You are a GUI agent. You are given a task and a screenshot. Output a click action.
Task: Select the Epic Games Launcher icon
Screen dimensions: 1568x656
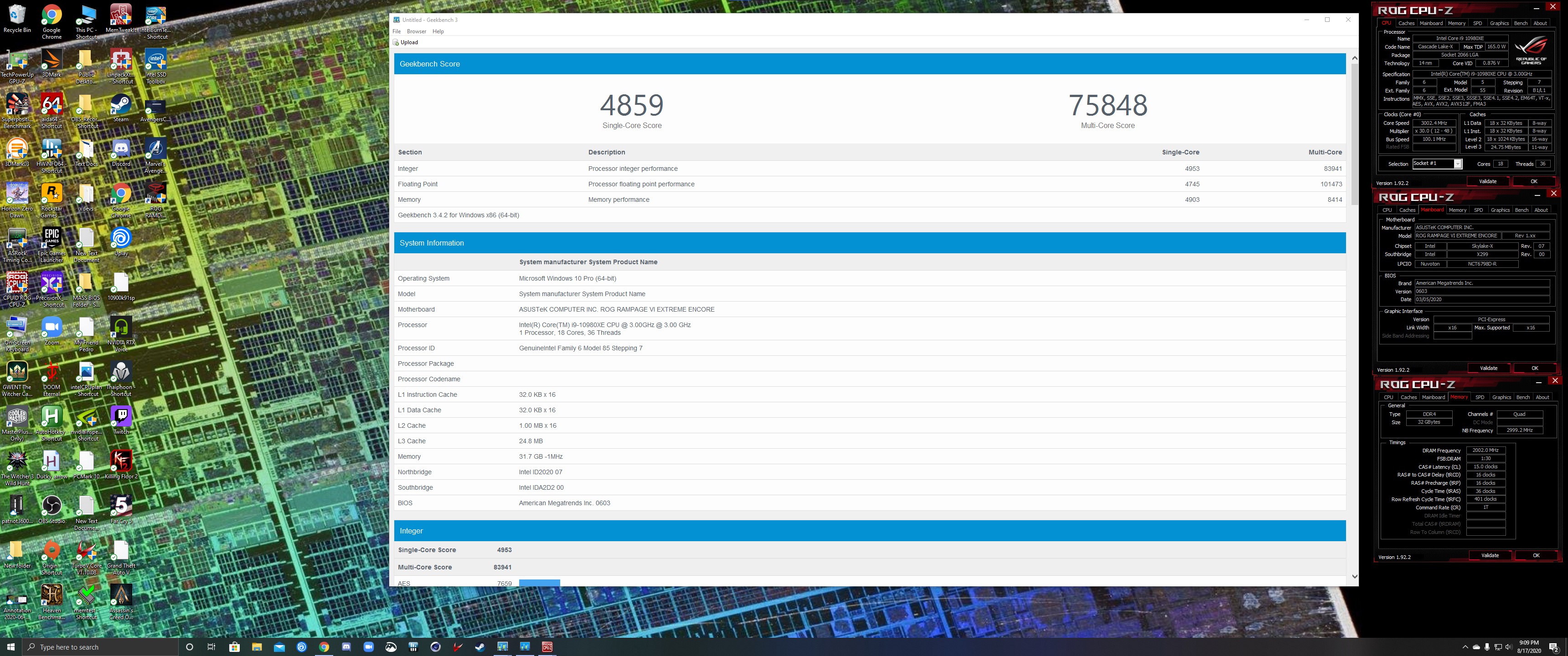(52, 245)
